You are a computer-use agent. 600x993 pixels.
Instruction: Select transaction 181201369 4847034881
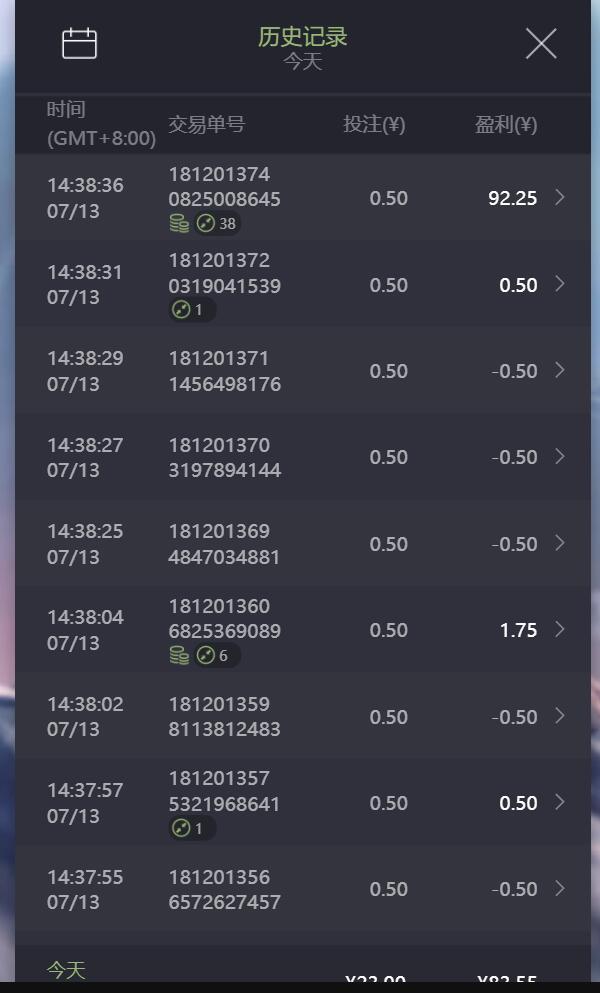224,543
